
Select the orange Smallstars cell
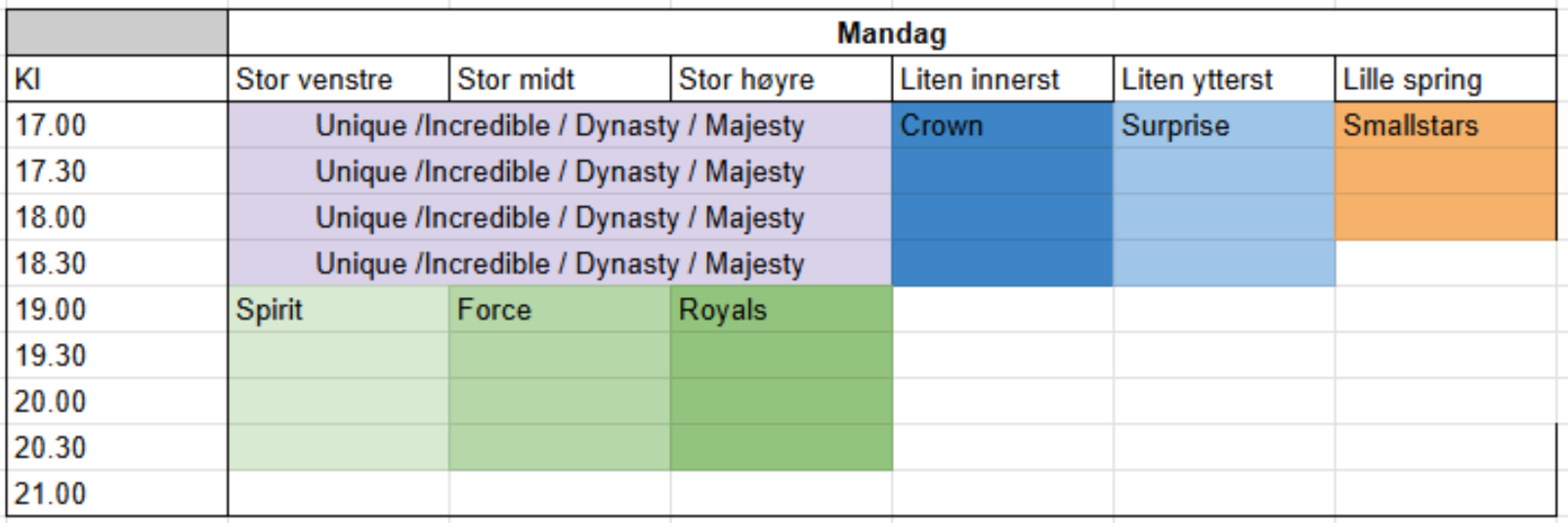[x=1446, y=125]
